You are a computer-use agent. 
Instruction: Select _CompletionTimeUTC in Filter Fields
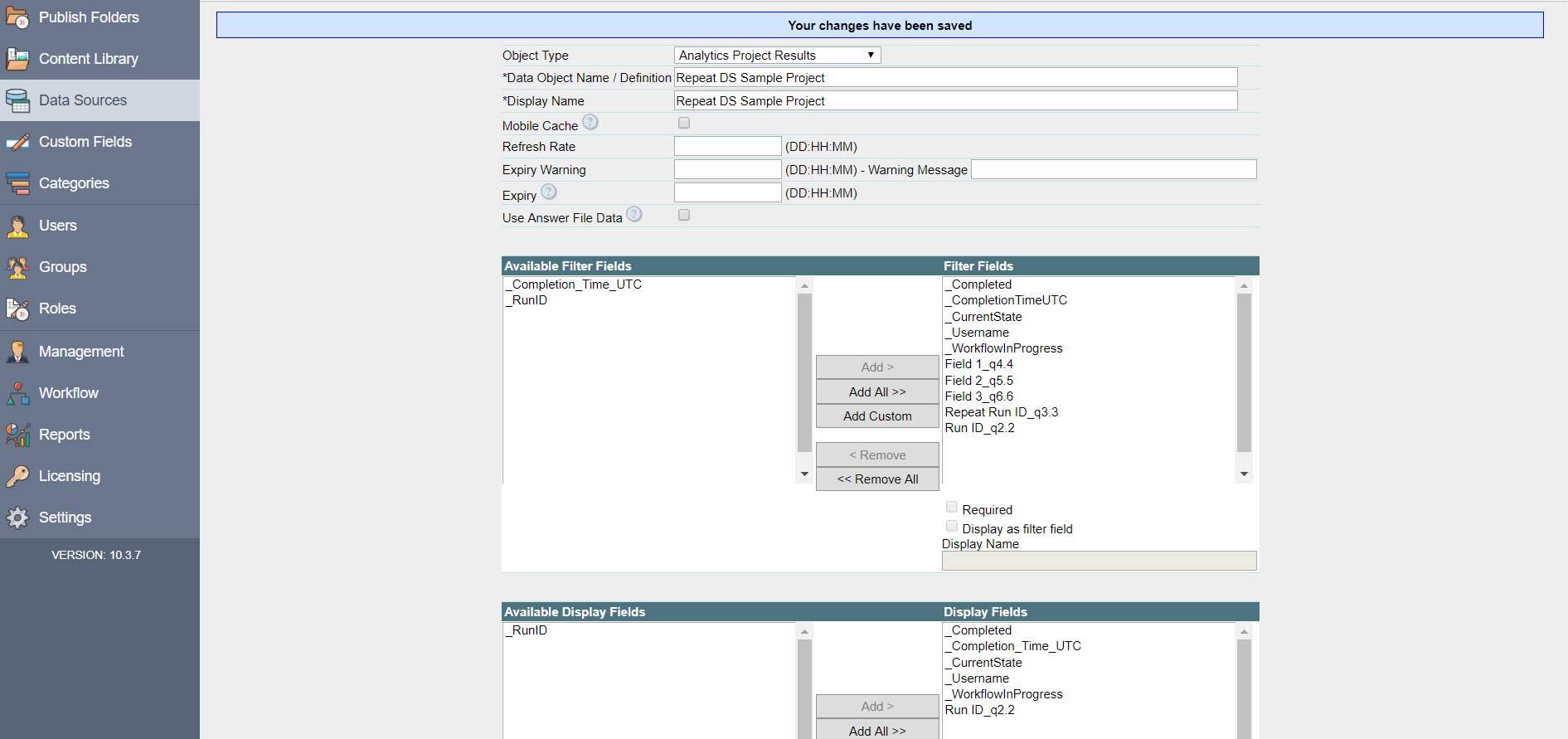1006,300
